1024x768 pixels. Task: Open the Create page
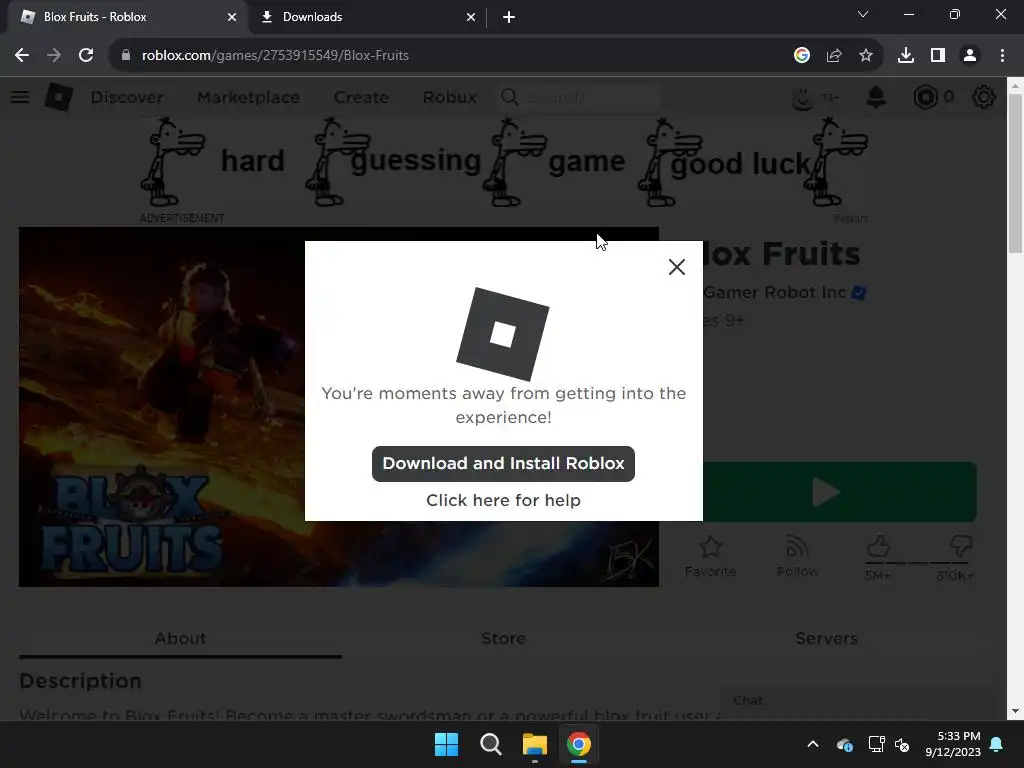[361, 97]
